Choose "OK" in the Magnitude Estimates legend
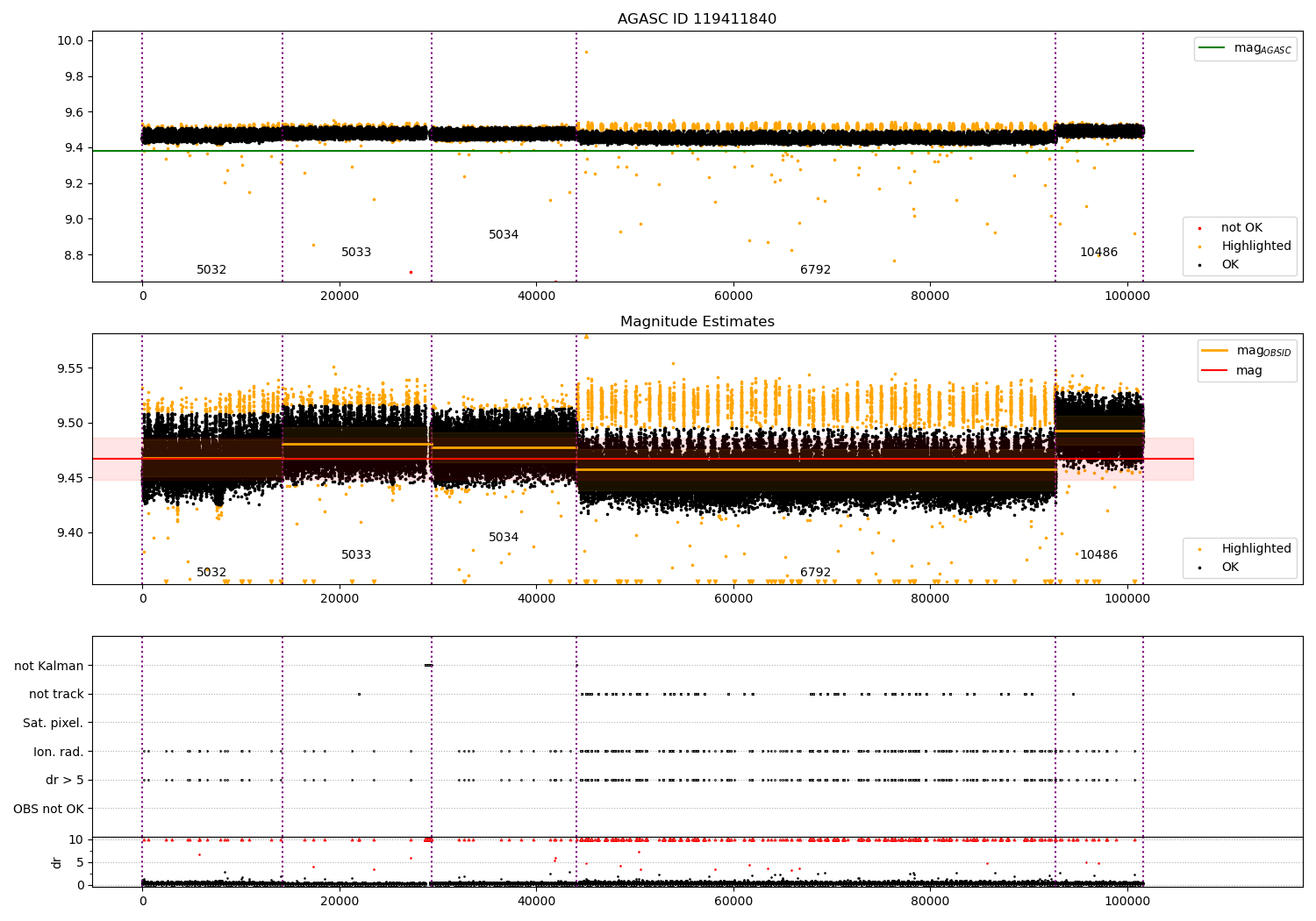Screen dimensions: 1316x921 (1230, 568)
